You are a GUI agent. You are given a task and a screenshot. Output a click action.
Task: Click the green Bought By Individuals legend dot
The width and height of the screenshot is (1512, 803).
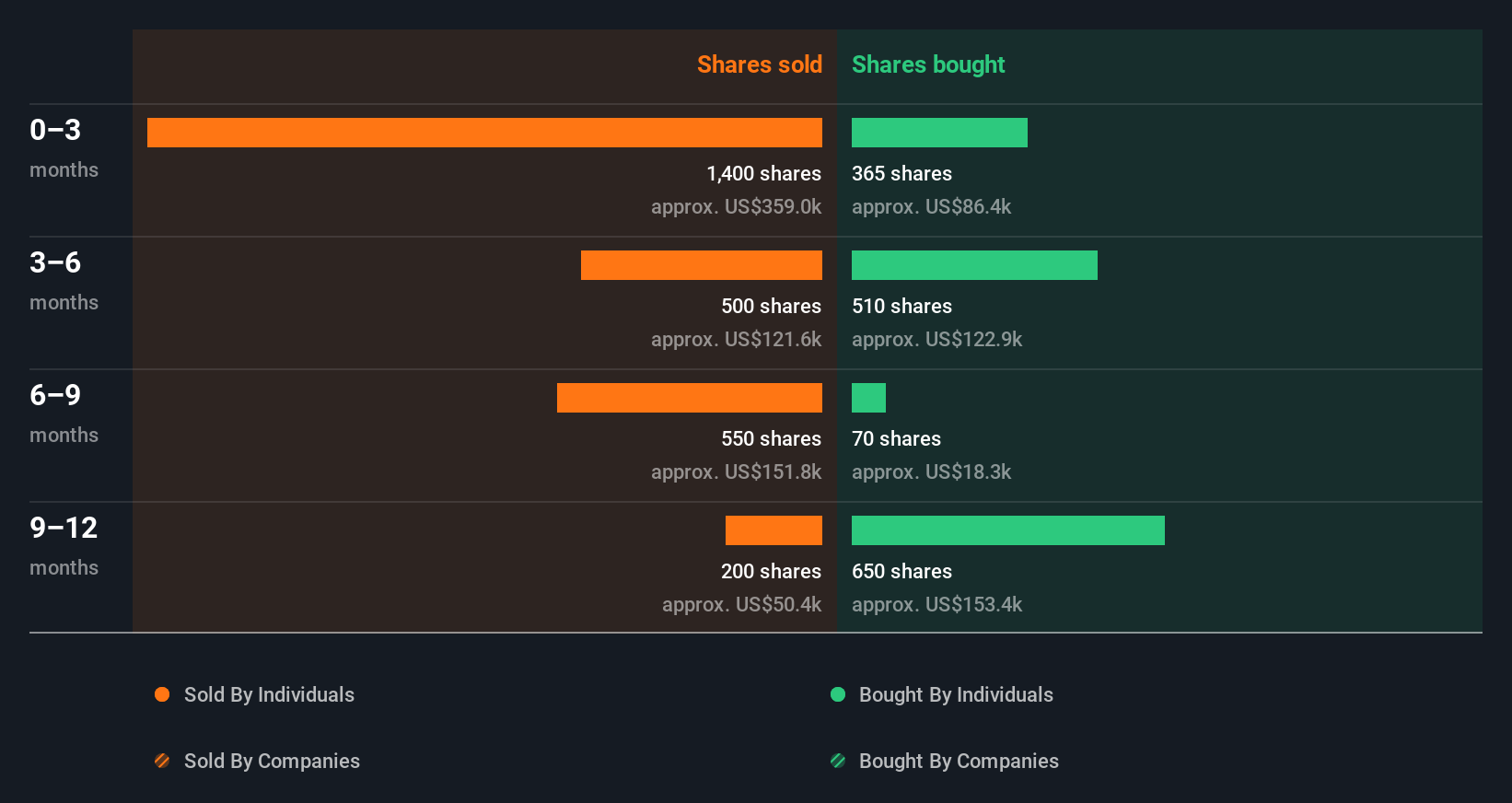coord(838,694)
